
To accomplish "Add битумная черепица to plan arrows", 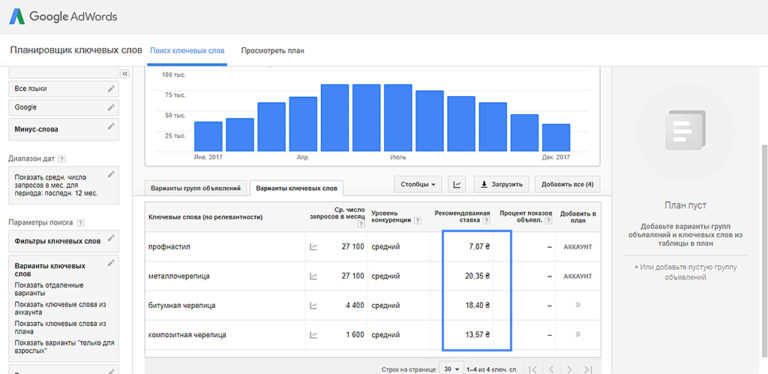I will coord(578,305).
